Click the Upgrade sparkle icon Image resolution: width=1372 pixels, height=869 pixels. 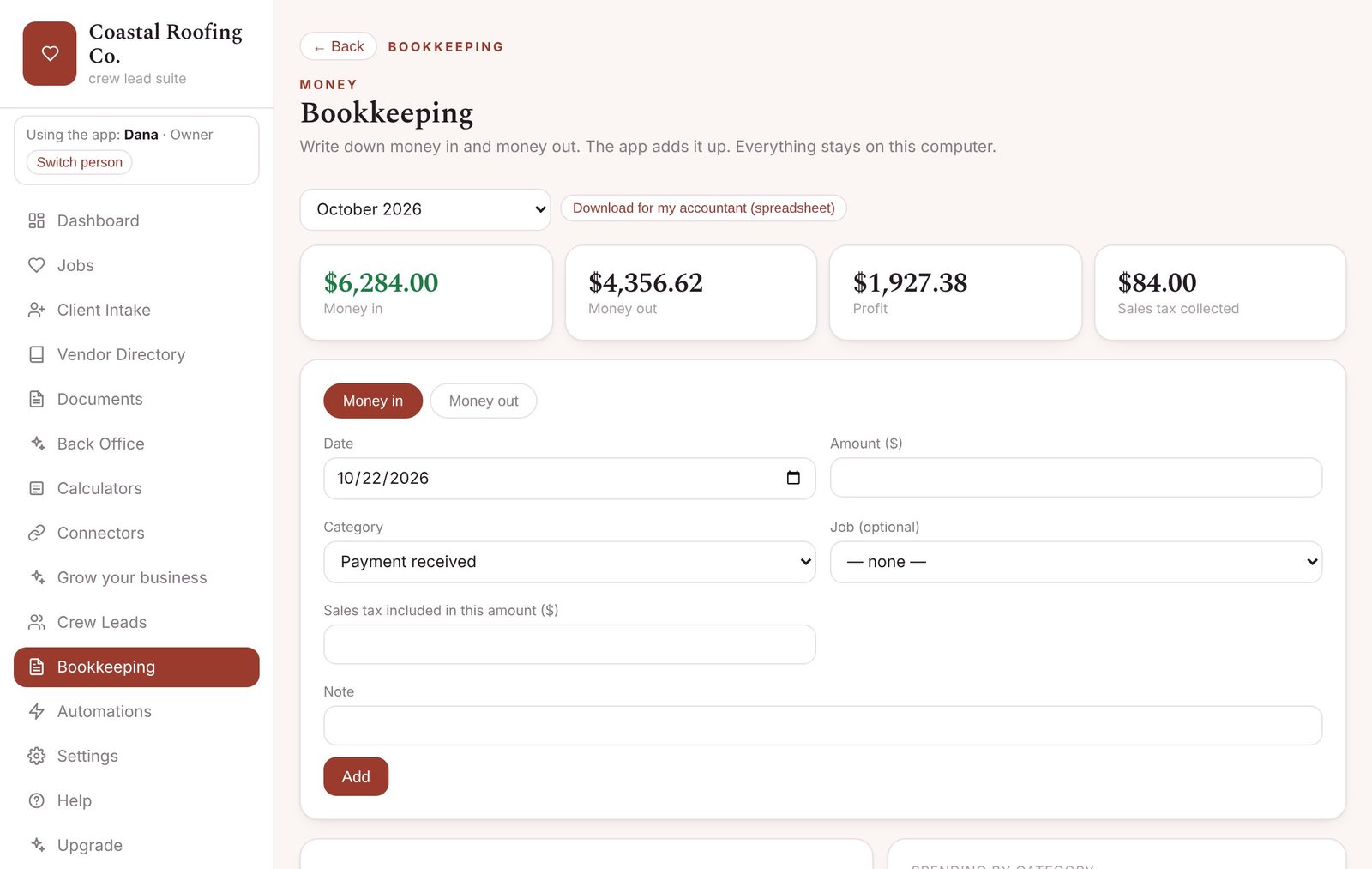36,845
